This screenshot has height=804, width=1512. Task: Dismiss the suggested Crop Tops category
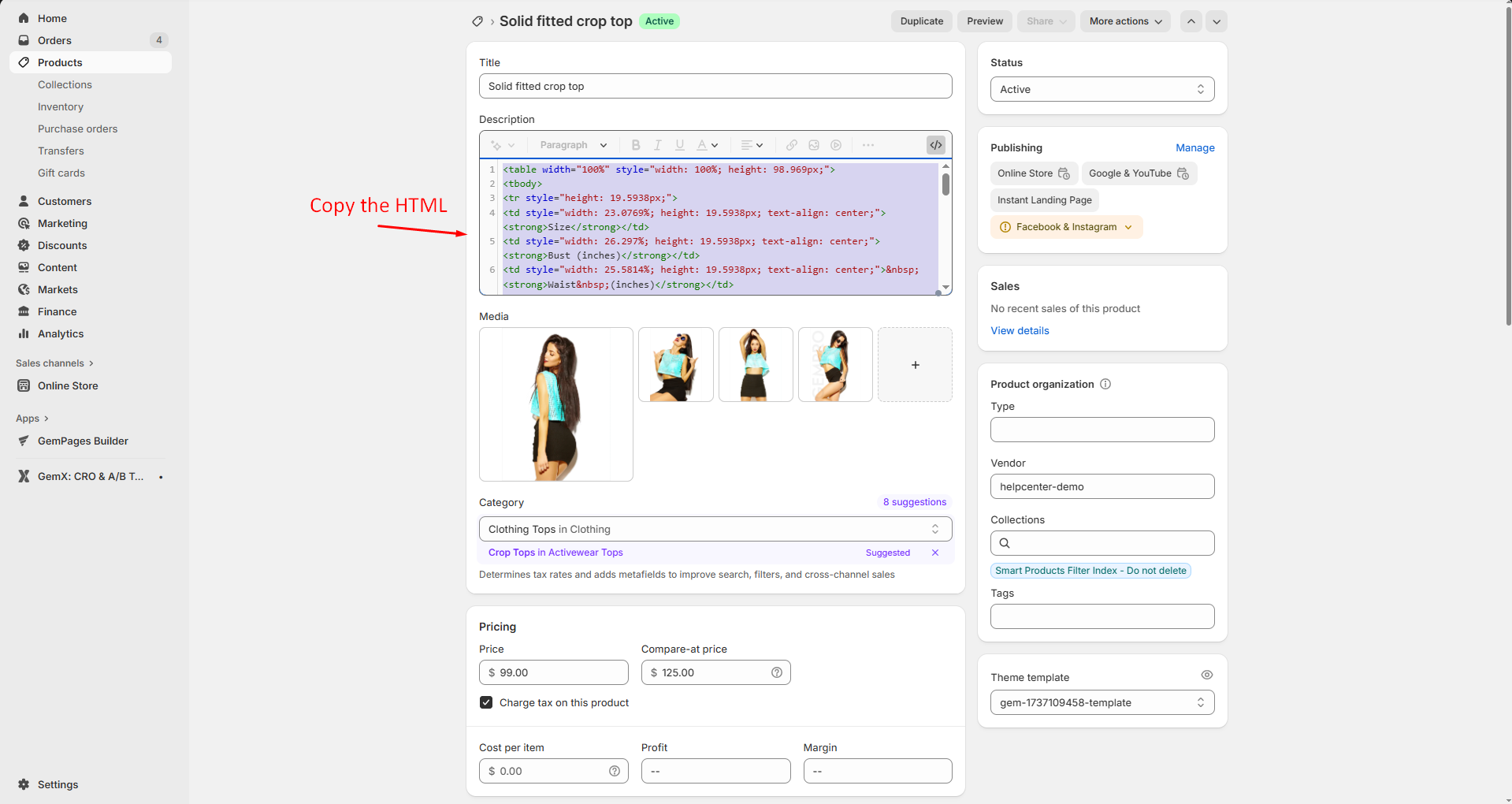[935, 553]
